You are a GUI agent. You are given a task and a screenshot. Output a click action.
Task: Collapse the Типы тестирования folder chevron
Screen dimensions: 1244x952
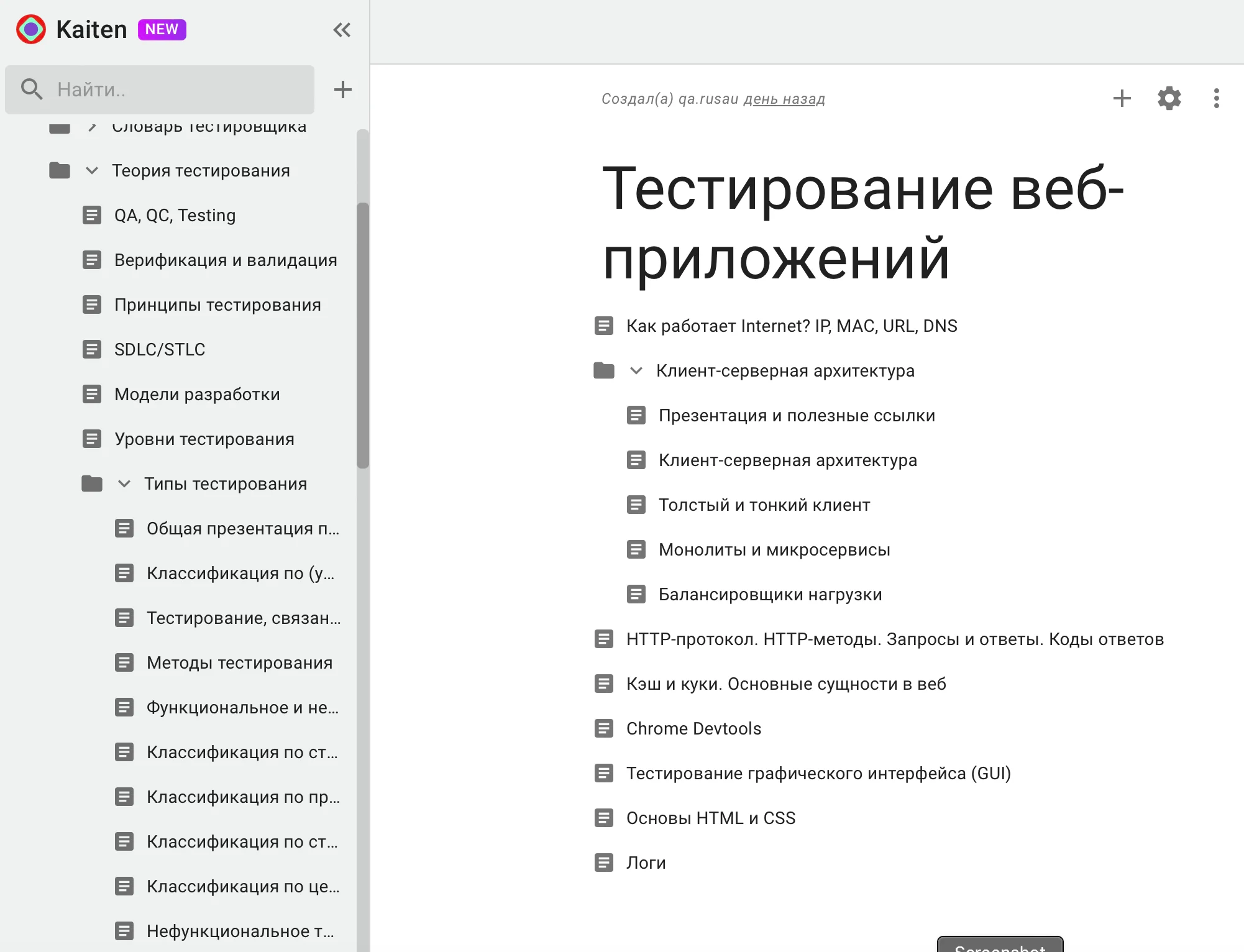click(x=124, y=483)
